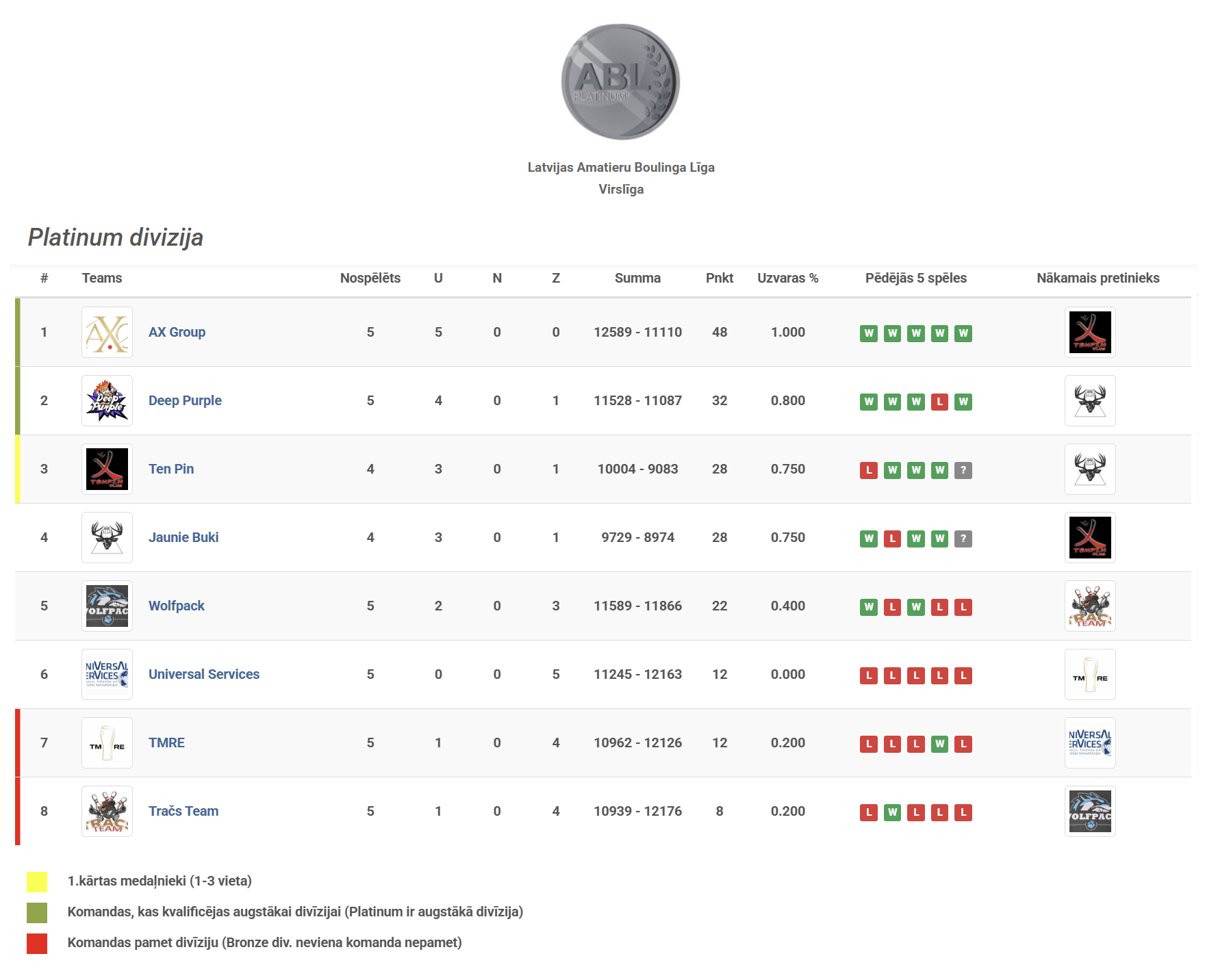Click TMRE logo in Teams column
Viewport: 1205px width, 980px height.
click(107, 743)
